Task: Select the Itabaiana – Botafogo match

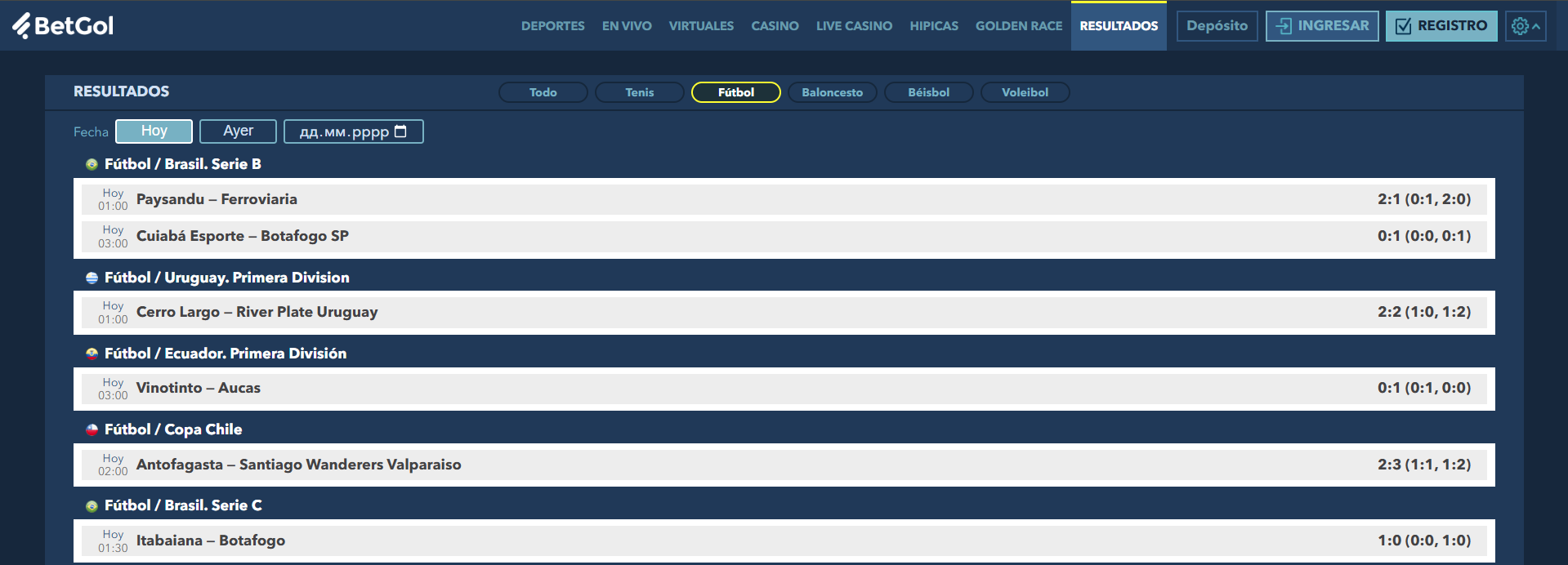Action: 784,541
